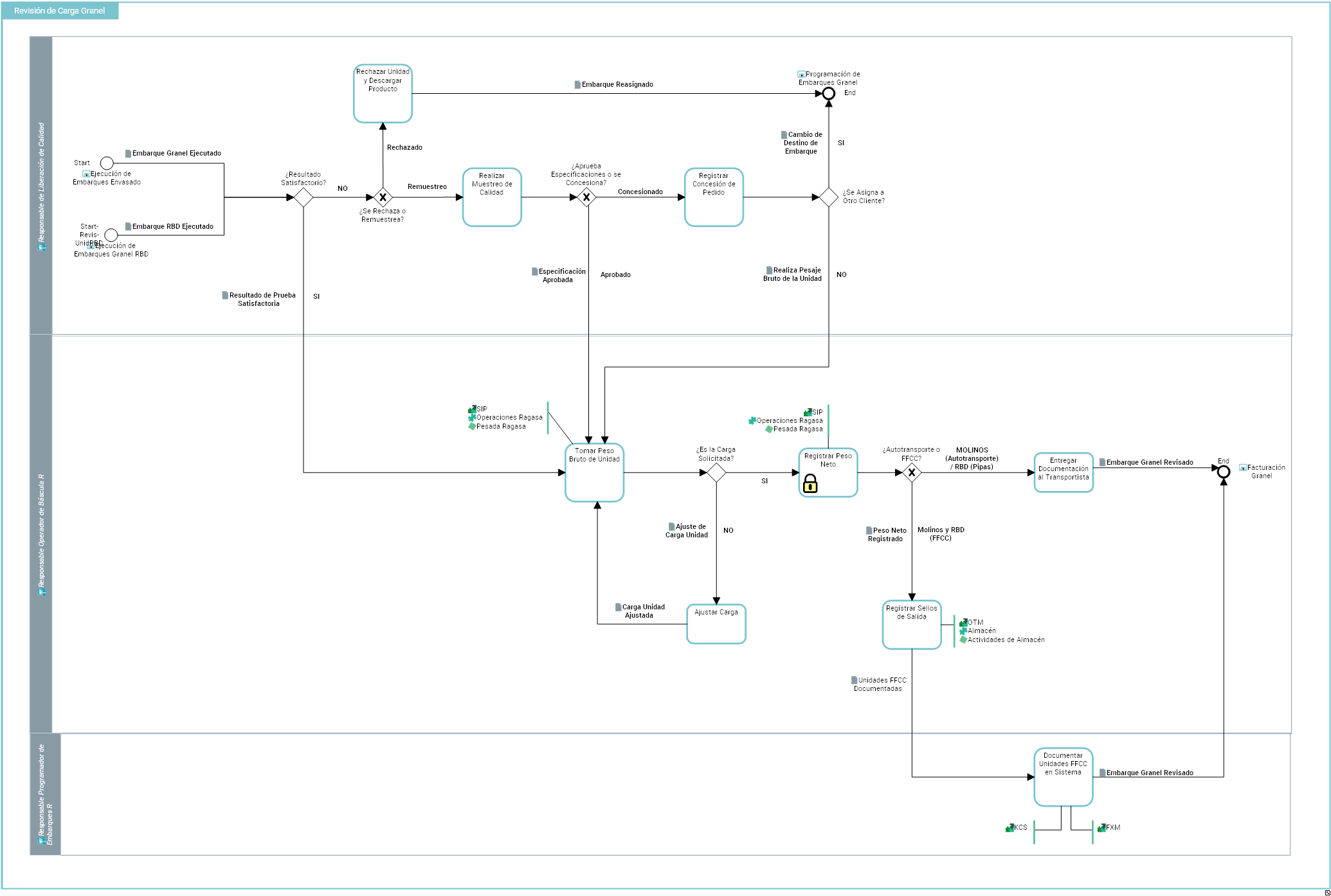Select the '¿Se Rechaza o Remuestrea?' exclusive gateway
The height and width of the screenshot is (896, 1331).
[x=383, y=197]
